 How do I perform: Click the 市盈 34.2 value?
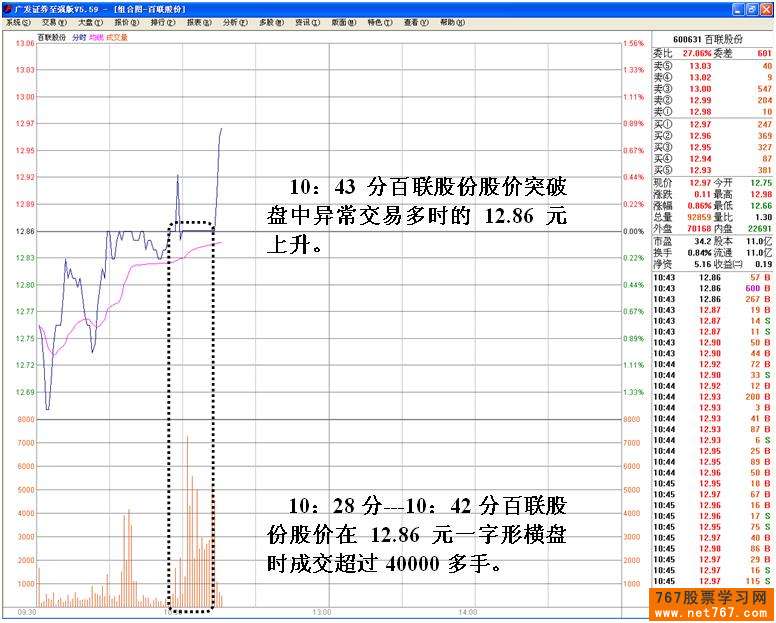click(x=703, y=241)
